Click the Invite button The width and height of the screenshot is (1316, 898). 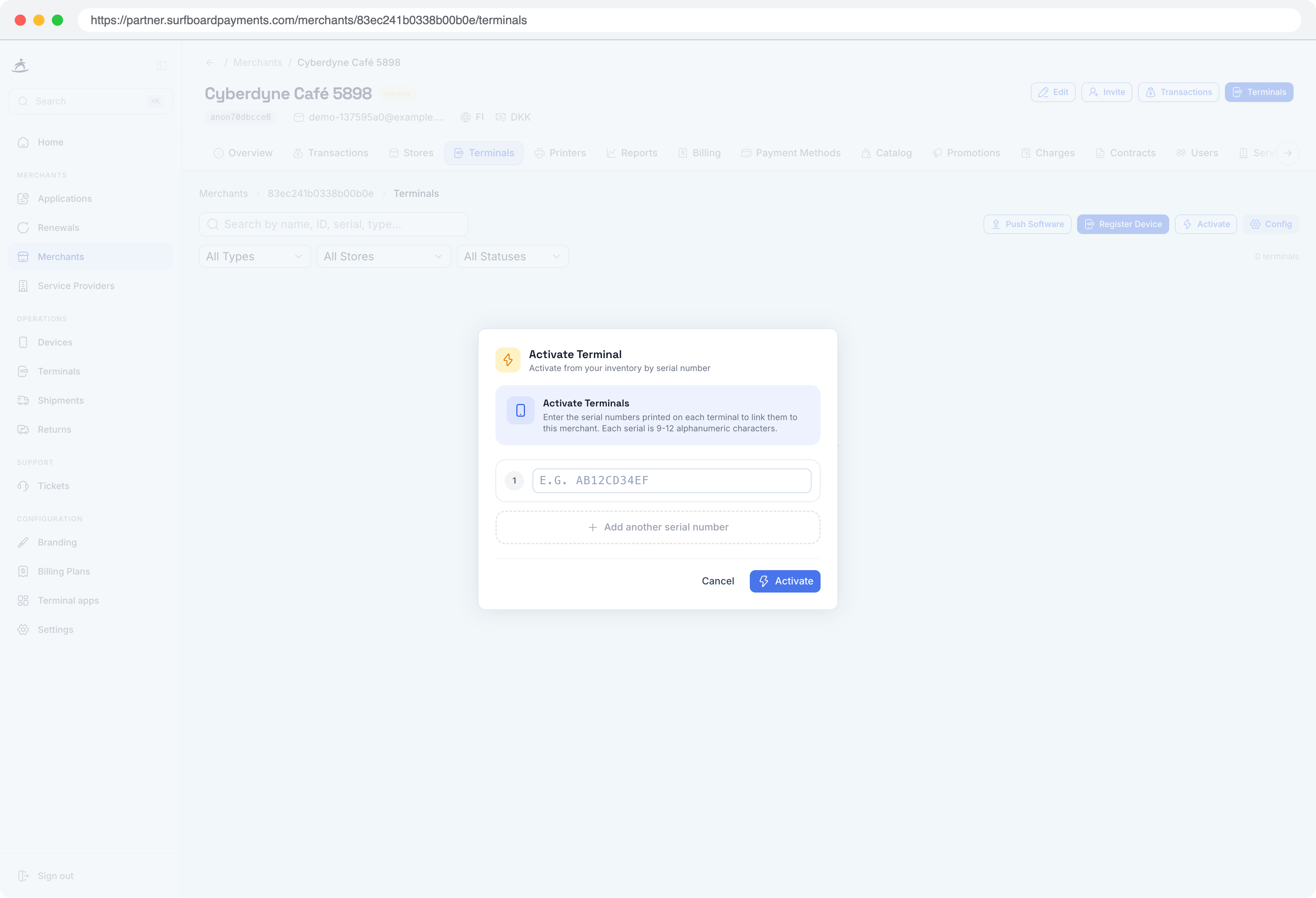tap(1106, 92)
